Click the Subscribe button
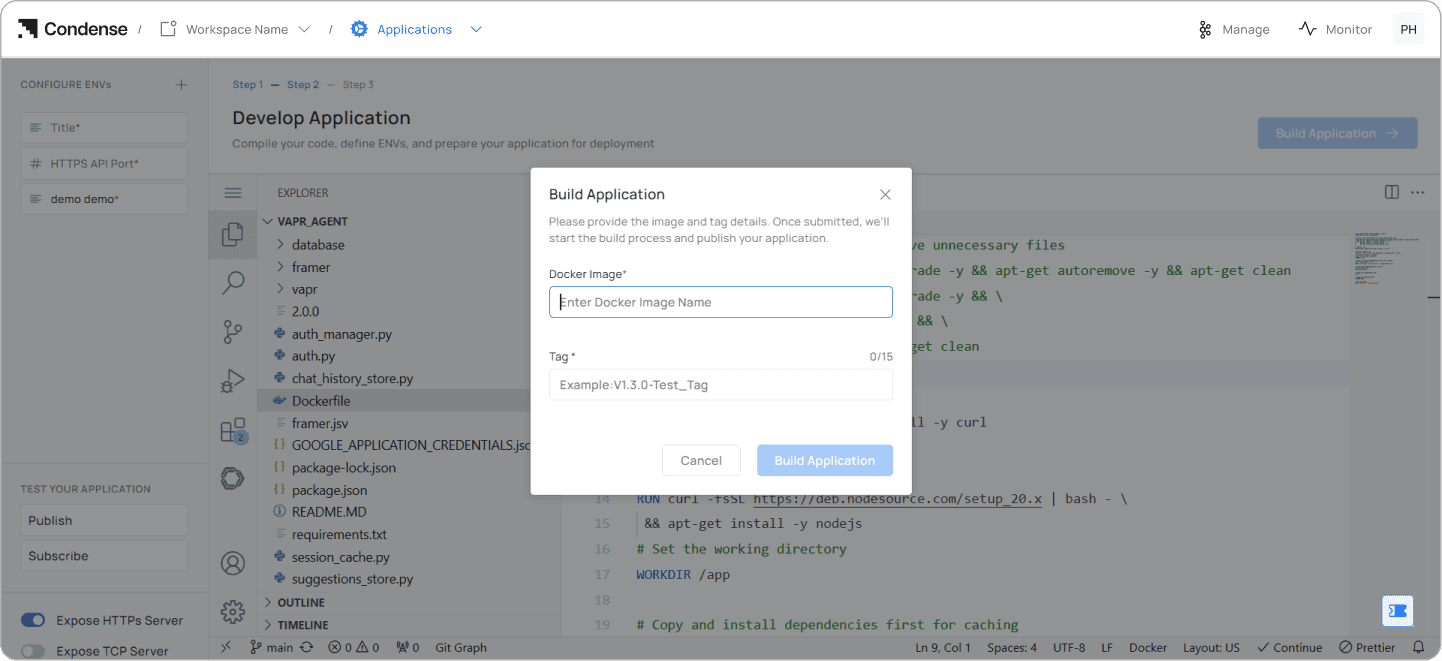Screen dimensions: 1442x661 (104, 556)
